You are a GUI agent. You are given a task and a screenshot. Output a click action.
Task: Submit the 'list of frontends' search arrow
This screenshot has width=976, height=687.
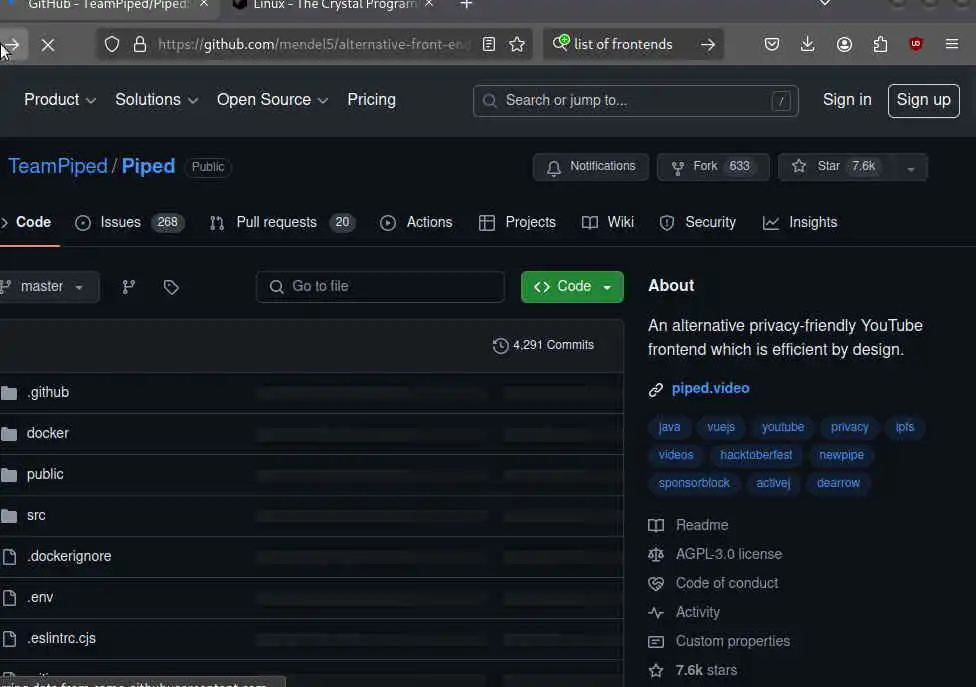click(708, 44)
